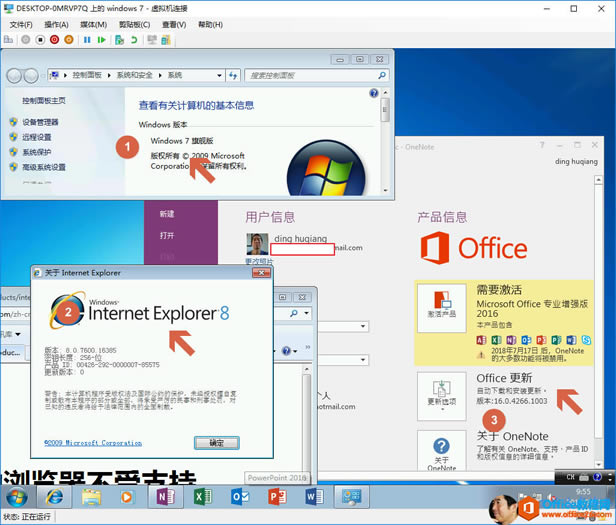Screen dimensions: 616x525
Task: Select 新建 in OneNote backstage menu
Action: (x=167, y=214)
